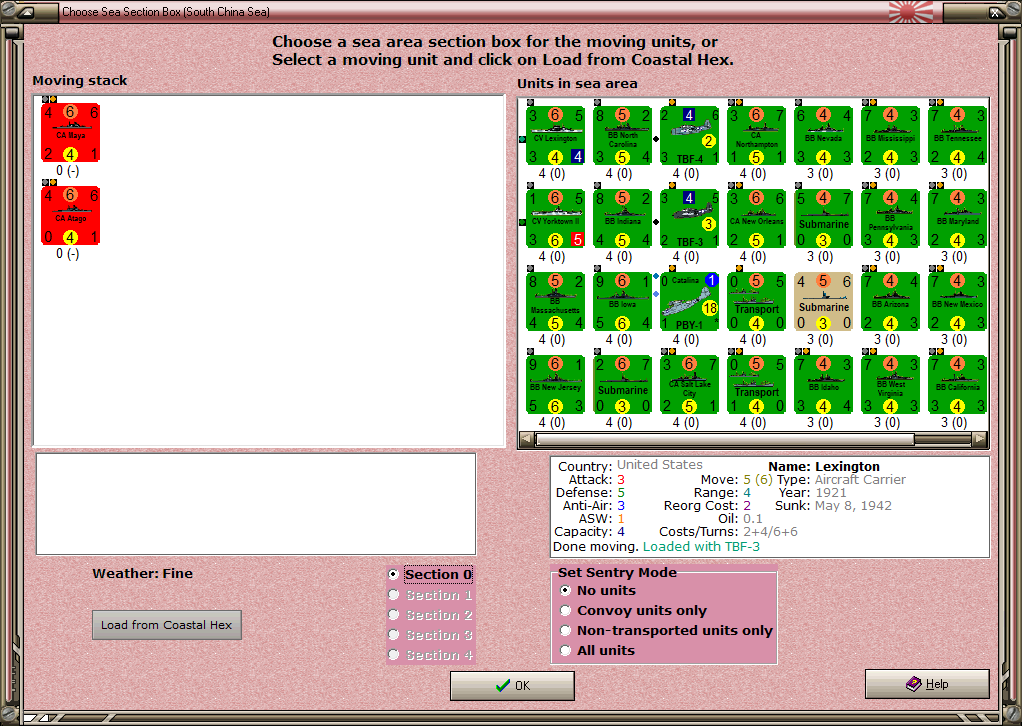
Task: Click the tan-colored Submarine counter
Action: coord(823,302)
